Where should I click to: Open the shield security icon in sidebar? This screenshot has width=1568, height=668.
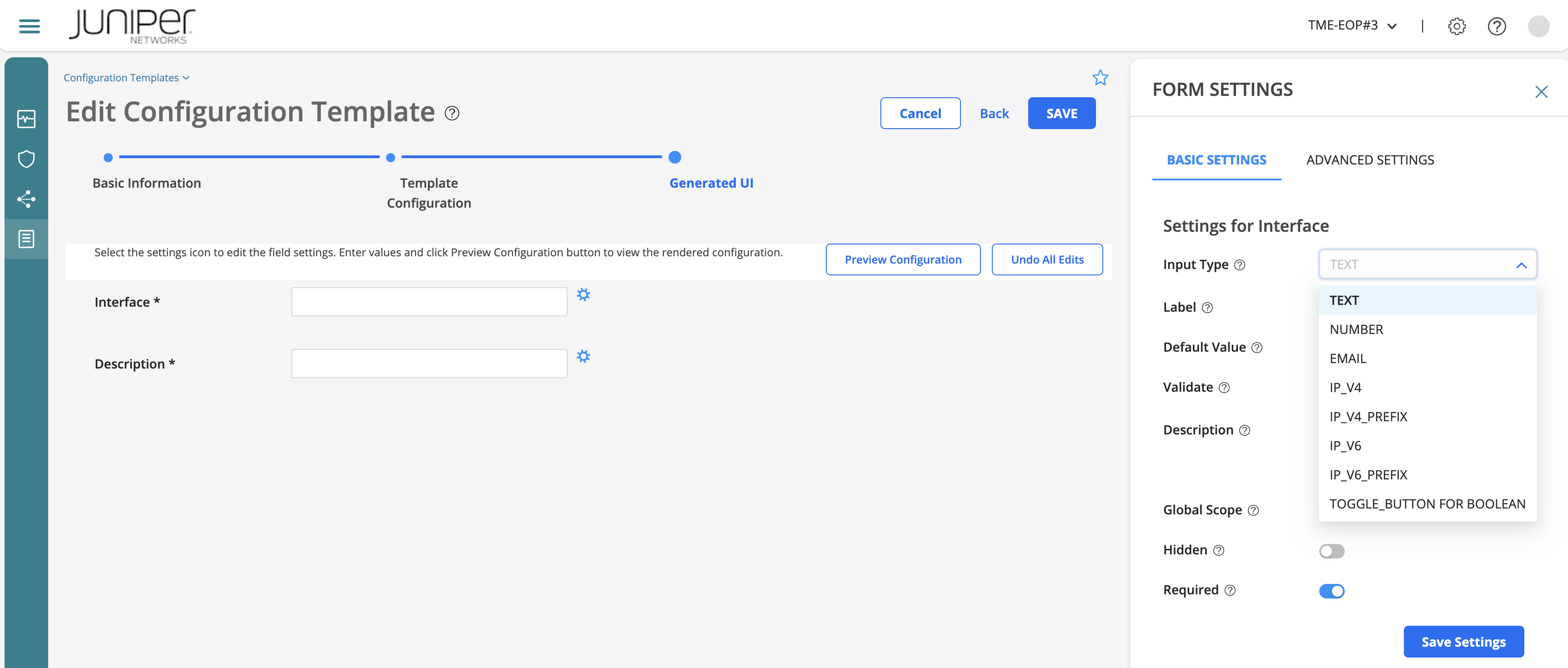click(26, 159)
